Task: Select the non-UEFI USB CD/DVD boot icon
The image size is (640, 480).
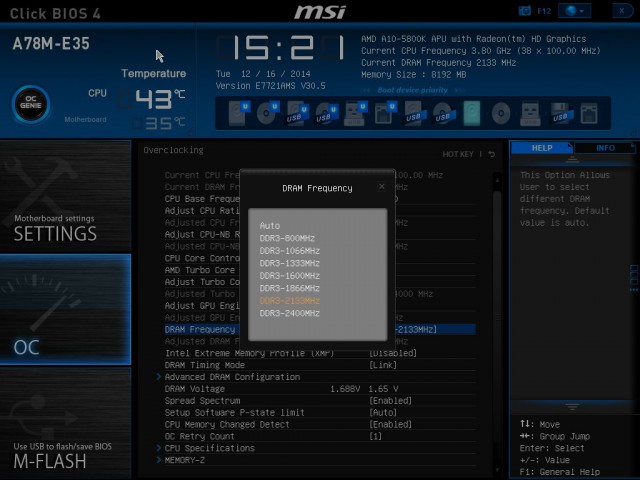Action: click(444, 113)
